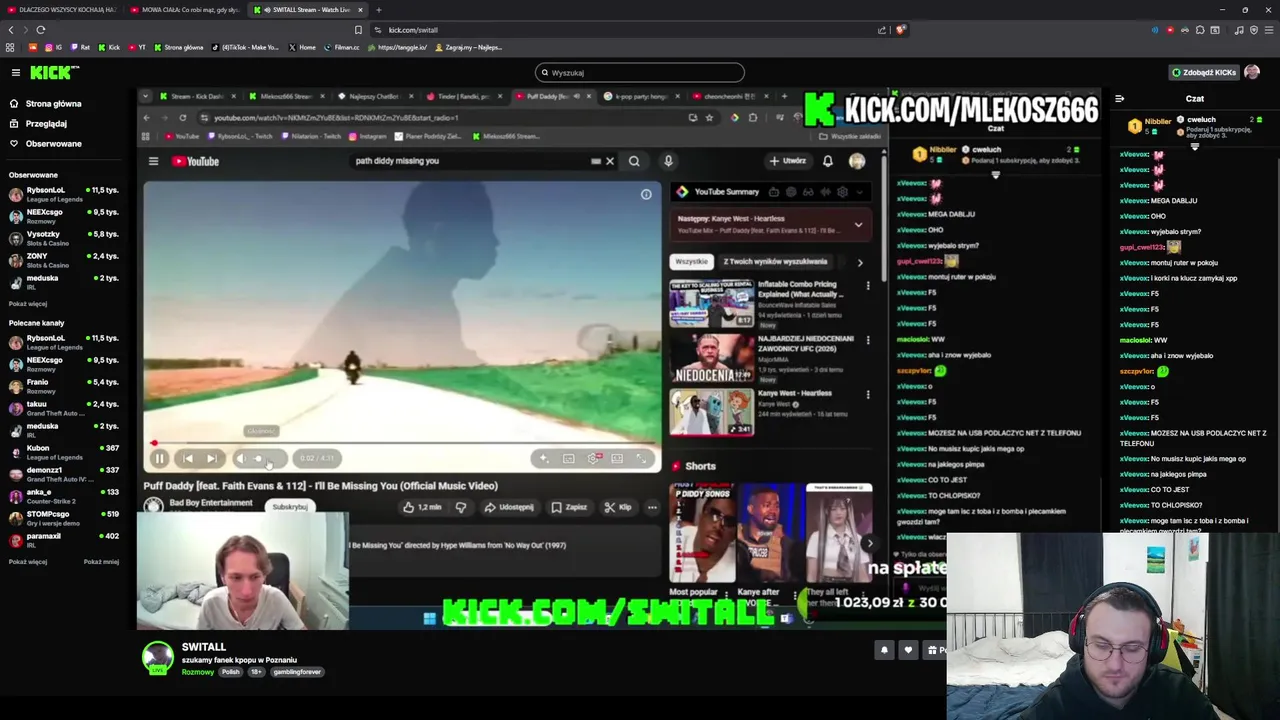Screen dimensions: 1280x720
Task: Go back using the browser back arrow
Action: click(x=11, y=30)
